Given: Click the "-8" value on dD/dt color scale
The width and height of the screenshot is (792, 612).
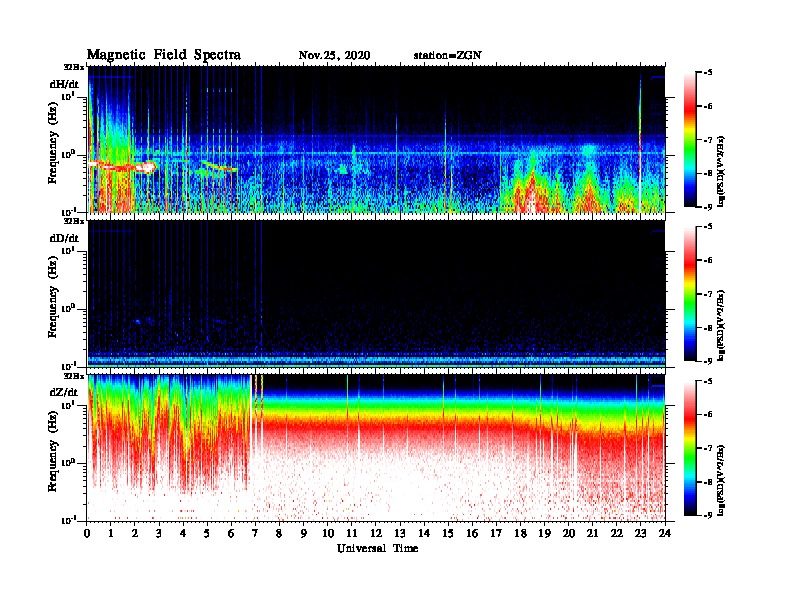Looking at the screenshot, I should pos(708,328).
